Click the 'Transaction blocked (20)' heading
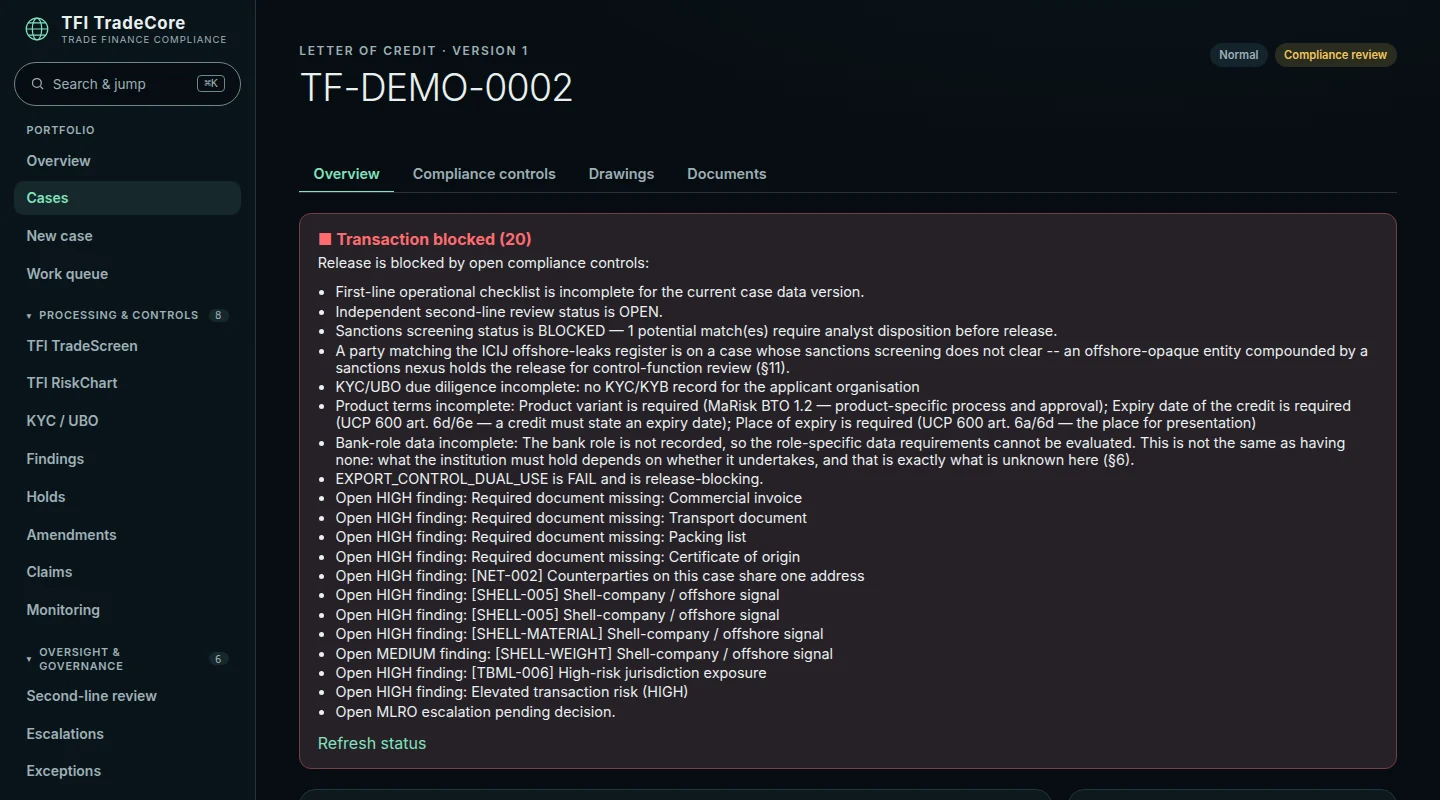 pos(434,239)
